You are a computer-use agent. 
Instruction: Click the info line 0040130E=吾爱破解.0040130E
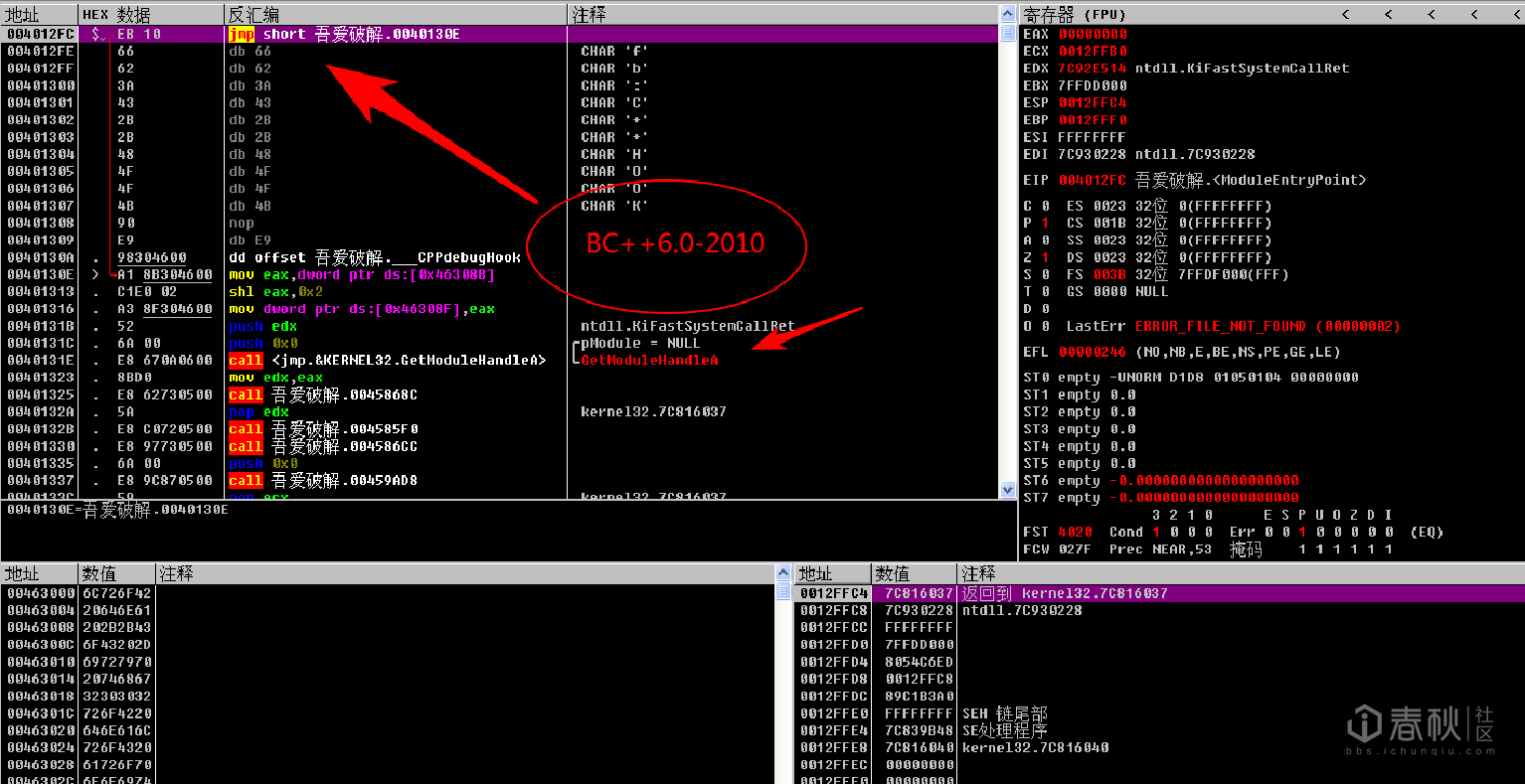point(117,510)
